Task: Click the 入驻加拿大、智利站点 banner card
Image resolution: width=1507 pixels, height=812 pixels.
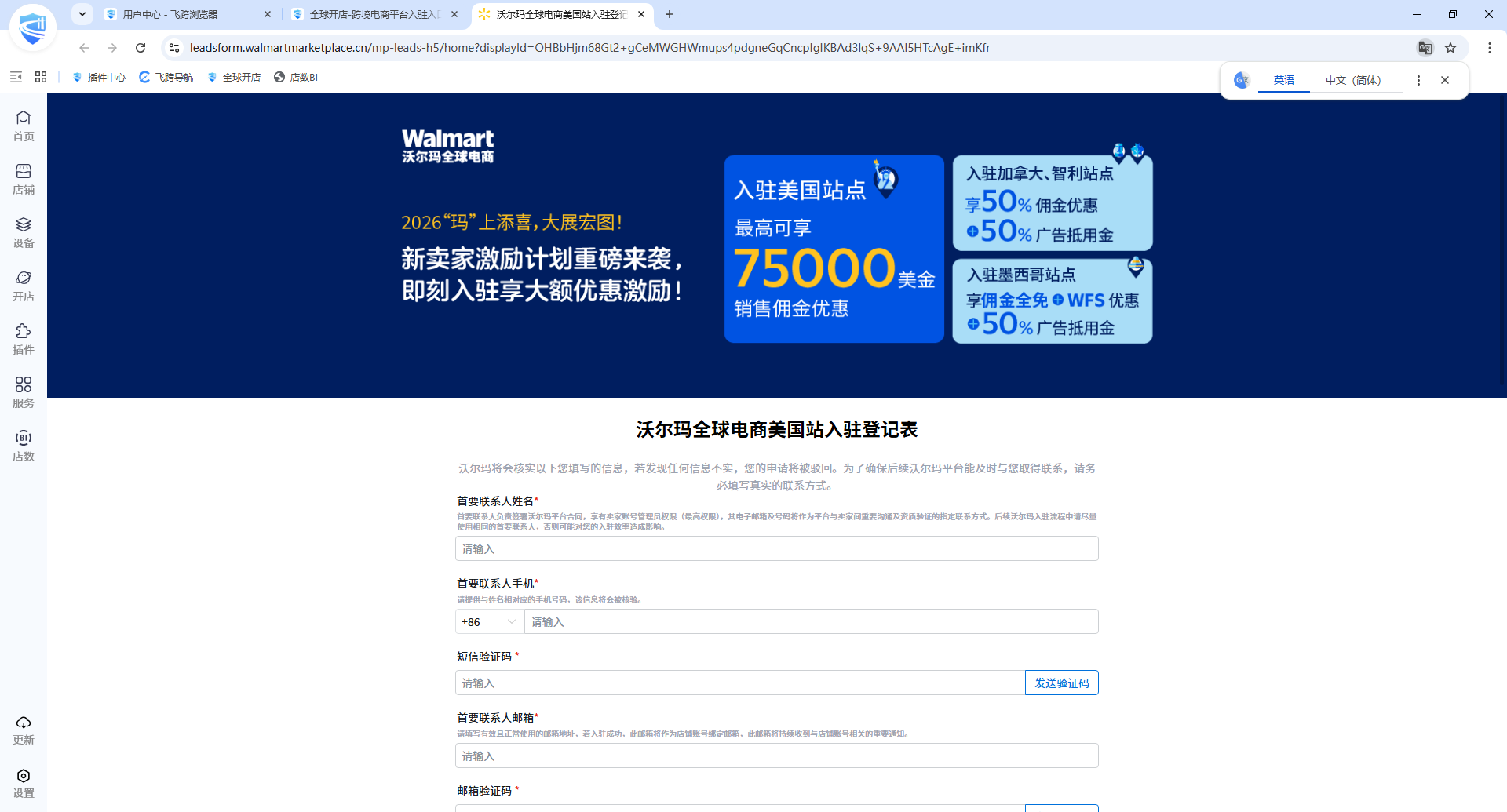Action: click(x=1053, y=202)
